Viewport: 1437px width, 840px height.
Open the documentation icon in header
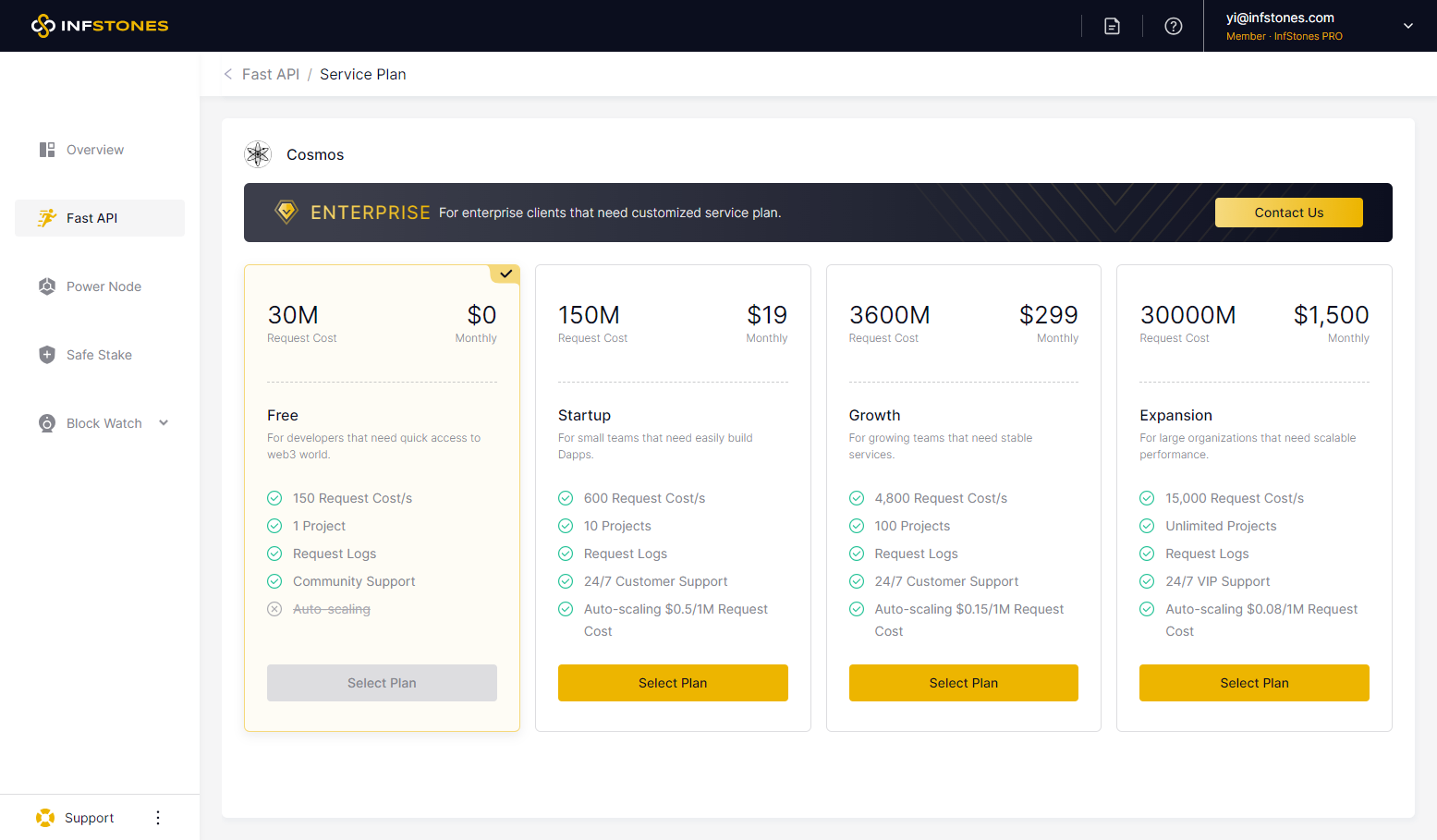click(x=1112, y=26)
